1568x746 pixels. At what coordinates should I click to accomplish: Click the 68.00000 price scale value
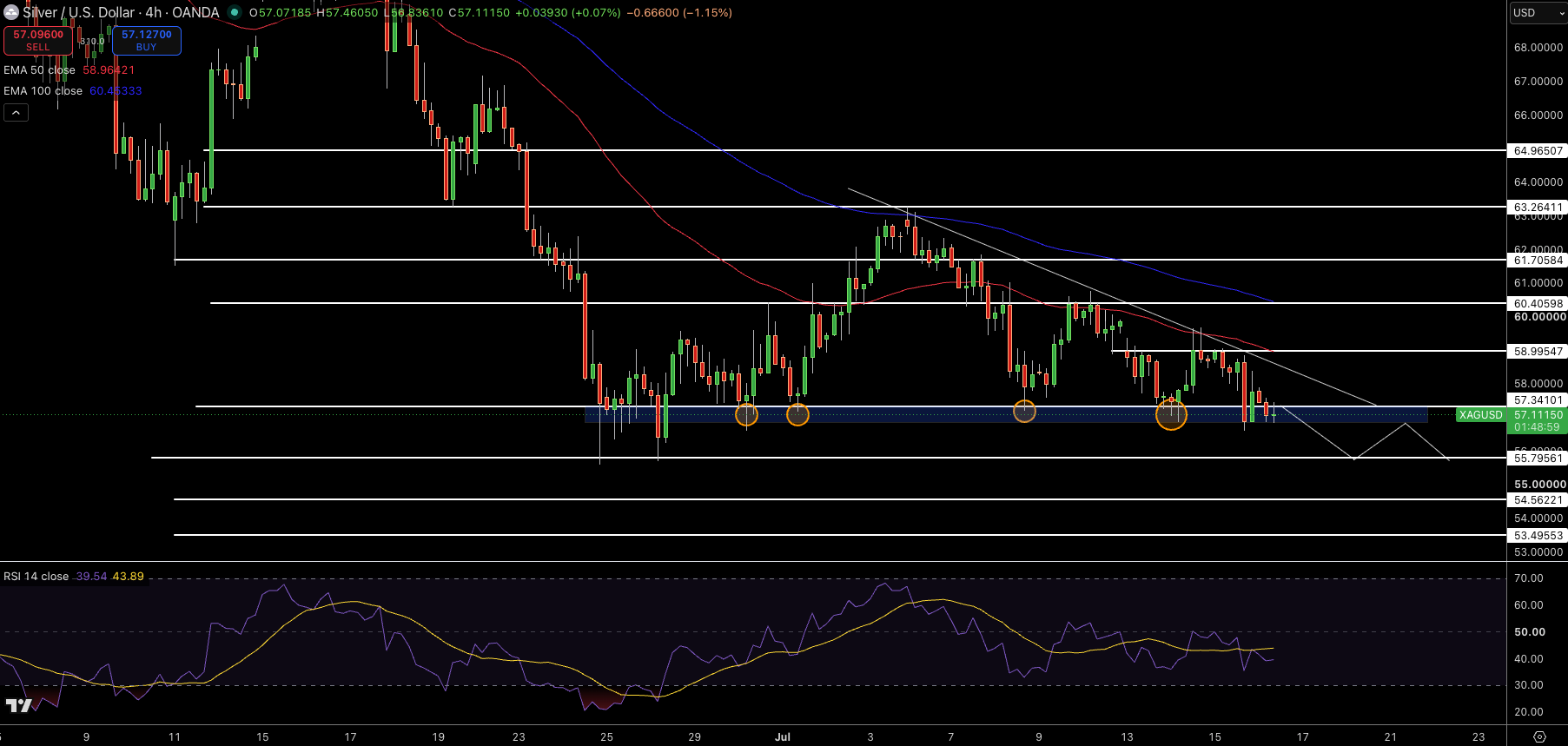click(1538, 48)
